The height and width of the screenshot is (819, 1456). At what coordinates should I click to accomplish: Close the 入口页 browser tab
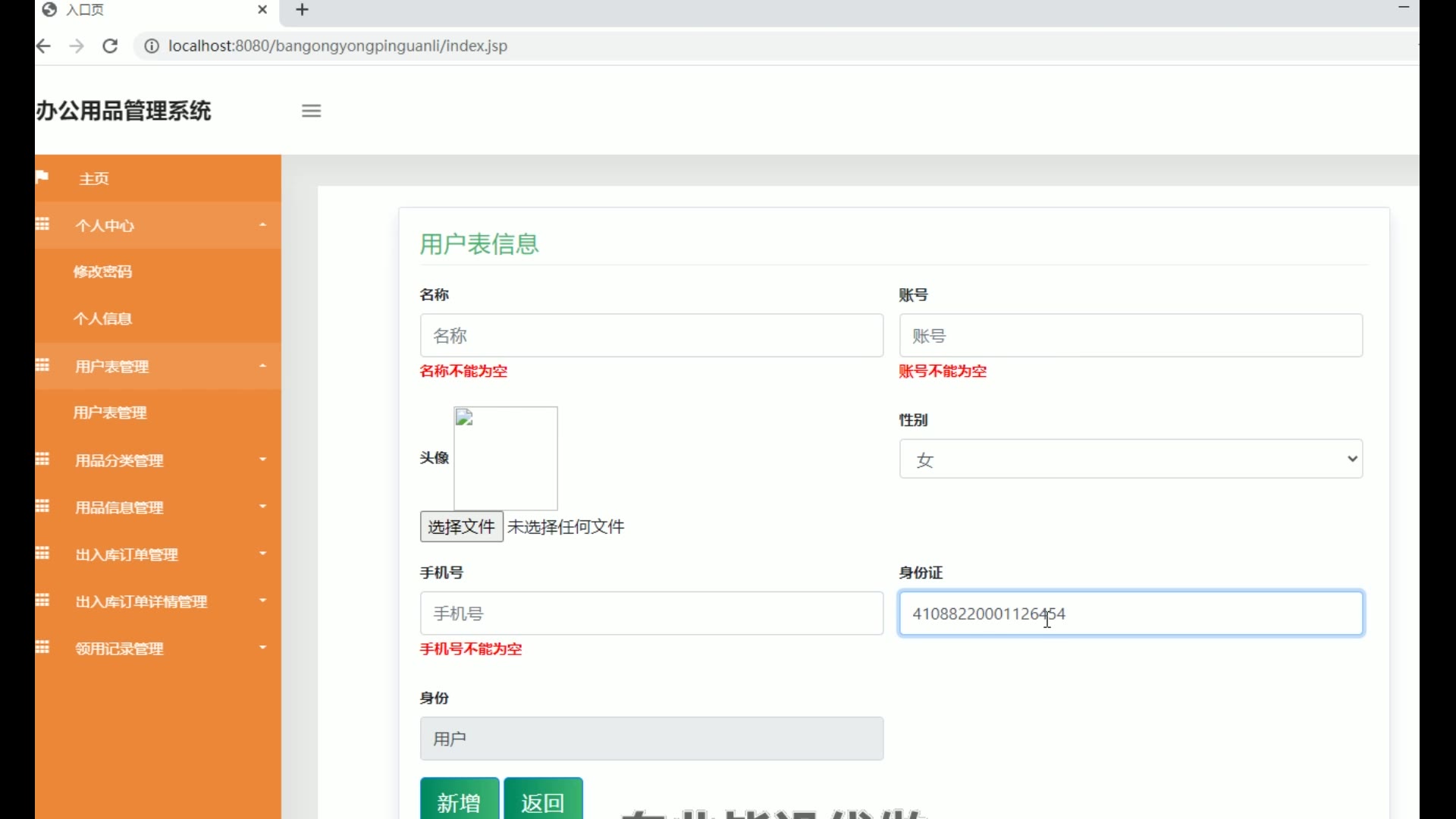262,10
